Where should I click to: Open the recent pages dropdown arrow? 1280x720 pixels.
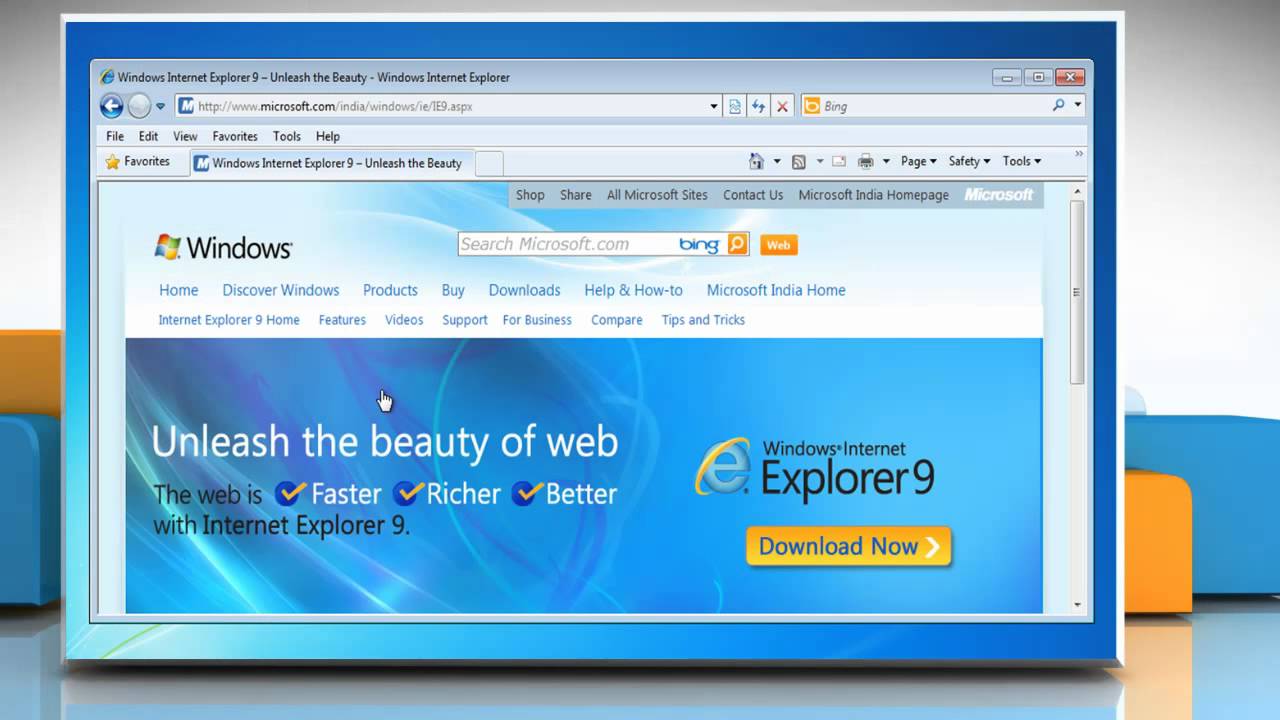coord(160,106)
